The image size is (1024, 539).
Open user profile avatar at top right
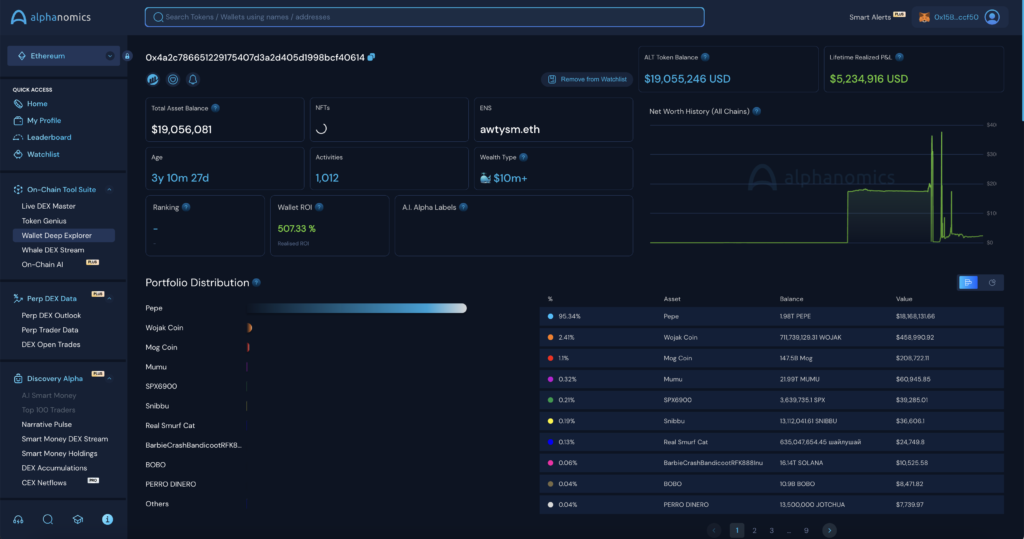[x=991, y=17]
